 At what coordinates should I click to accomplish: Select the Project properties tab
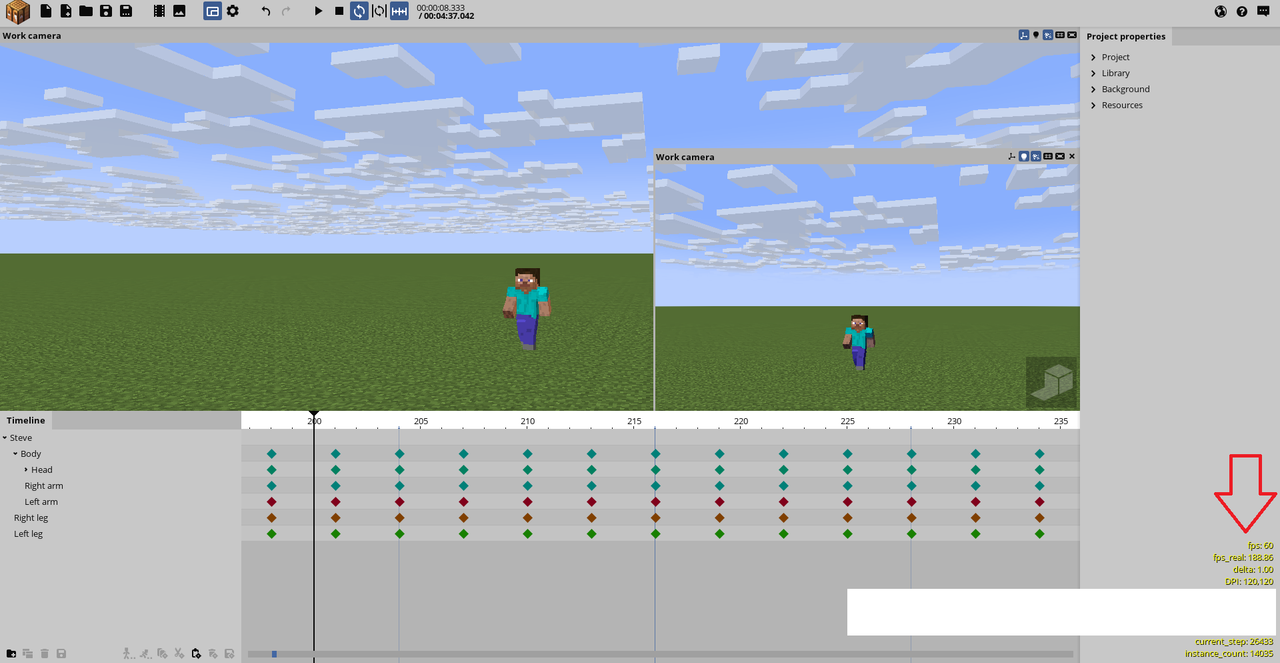1126,36
